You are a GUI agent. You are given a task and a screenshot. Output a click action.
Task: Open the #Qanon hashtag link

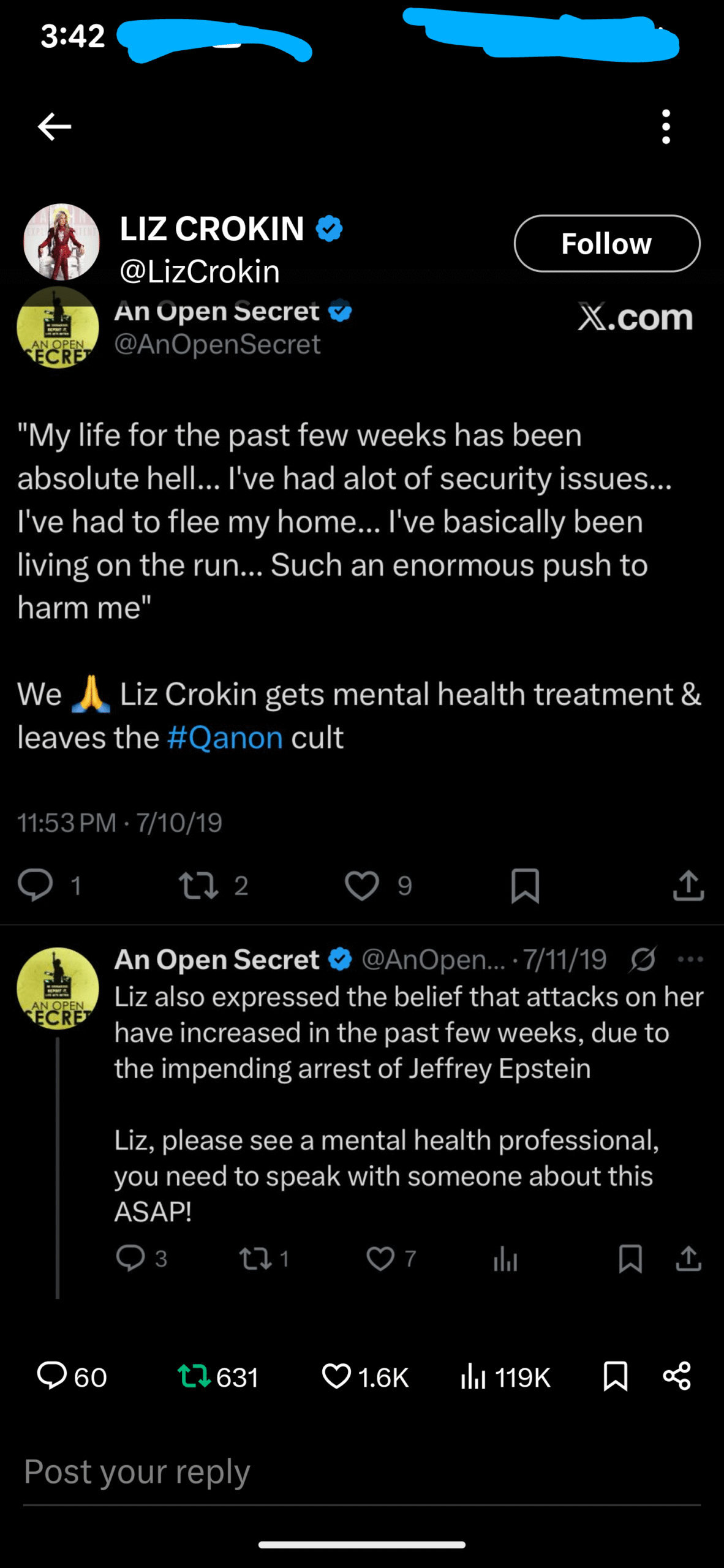225,737
